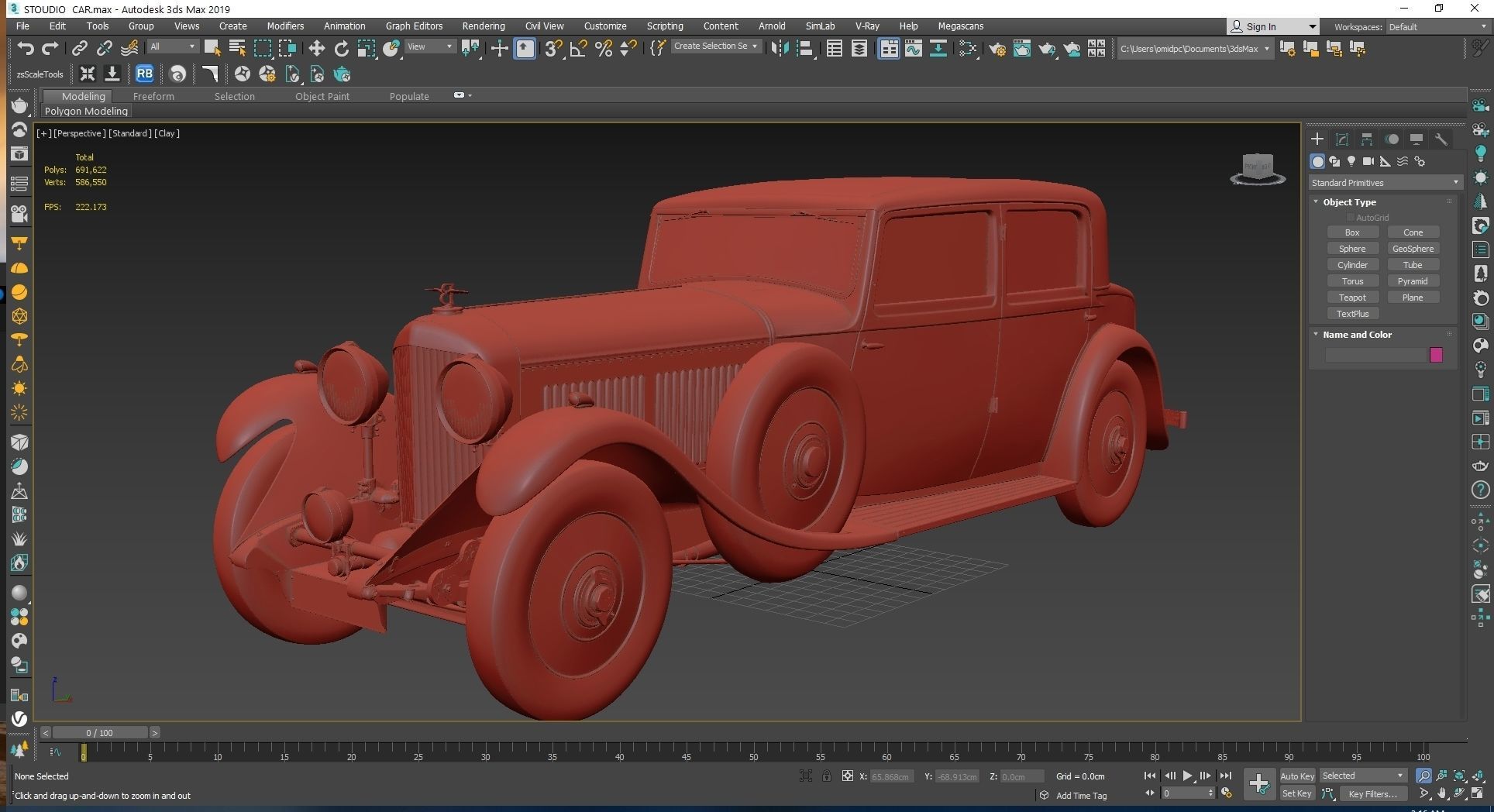Viewport: 1494px width, 812px height.
Task: Open the Curve Editor window
Action: pyautogui.click(x=913, y=49)
